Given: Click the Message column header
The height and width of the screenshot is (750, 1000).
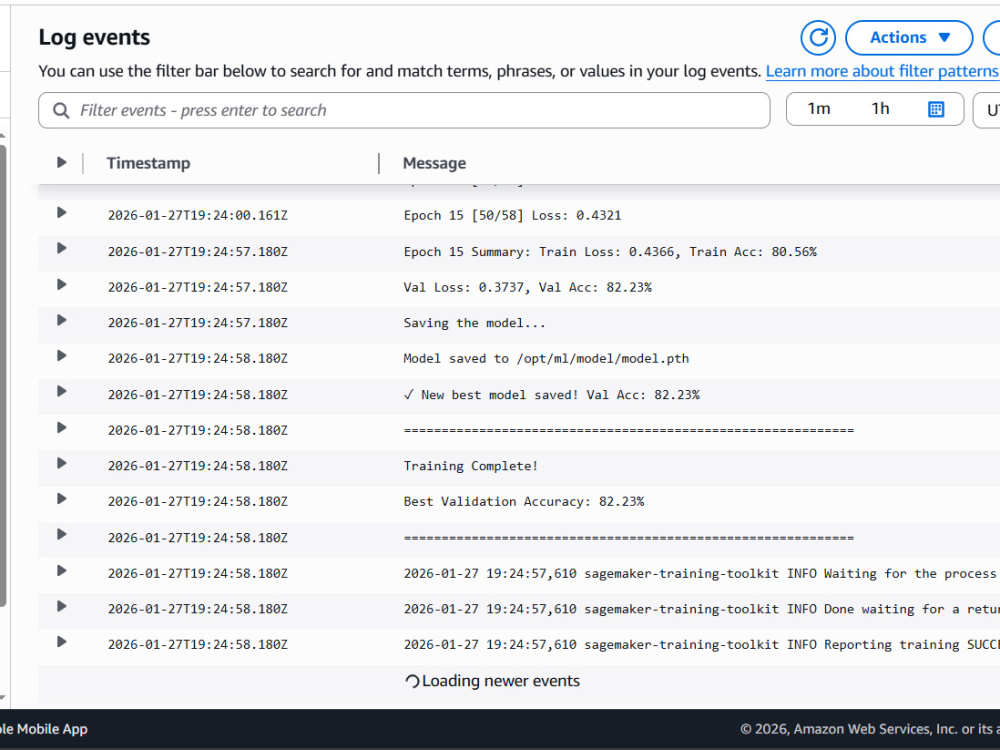Looking at the screenshot, I should [434, 163].
